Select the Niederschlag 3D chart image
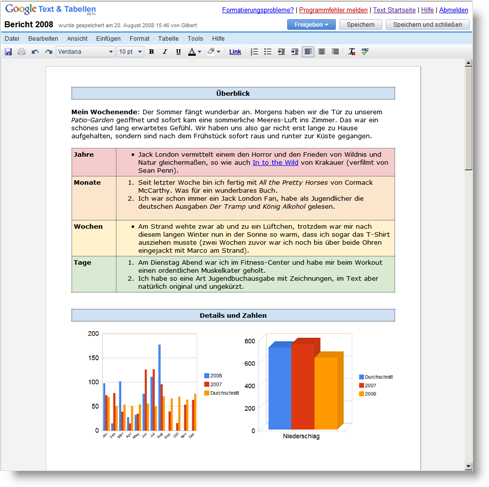Screen dimensions: 489x487 click(x=318, y=386)
